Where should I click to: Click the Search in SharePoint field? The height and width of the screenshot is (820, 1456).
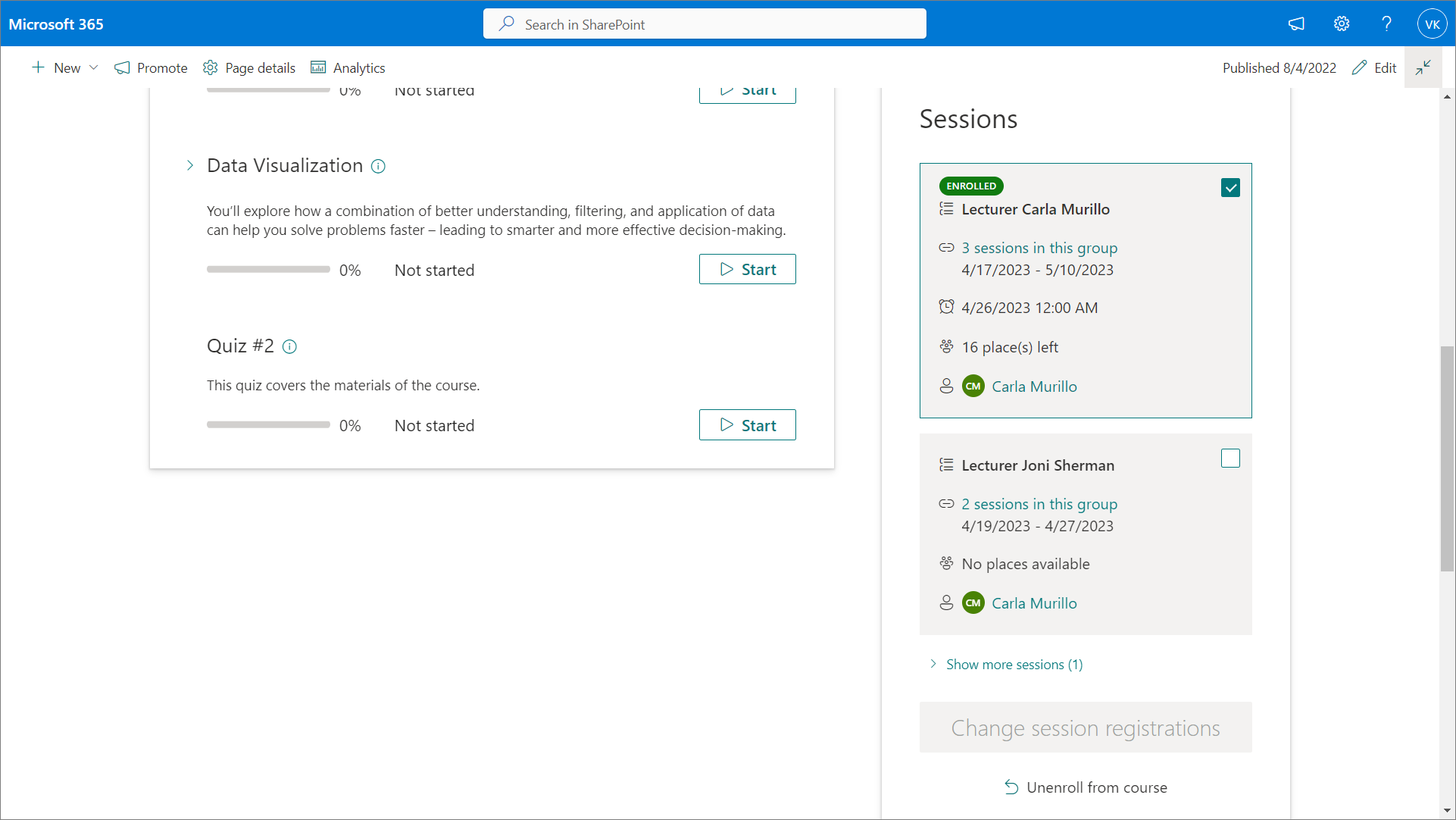pyautogui.click(x=705, y=24)
